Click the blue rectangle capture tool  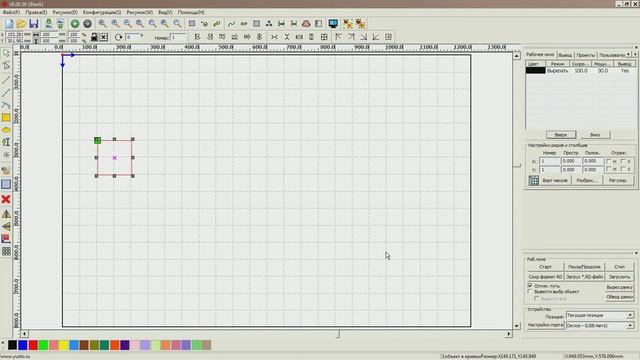[6, 184]
